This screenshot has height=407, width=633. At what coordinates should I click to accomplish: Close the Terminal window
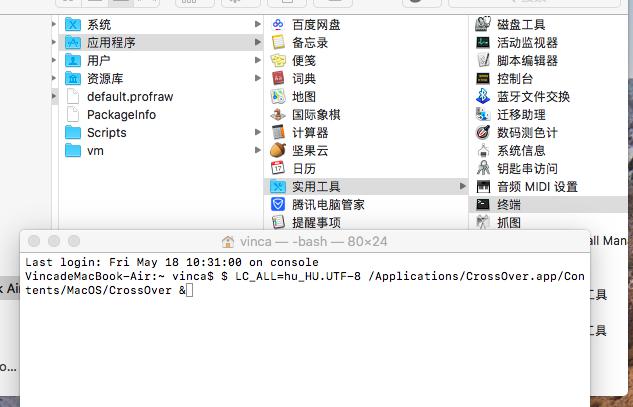click(x=34, y=241)
